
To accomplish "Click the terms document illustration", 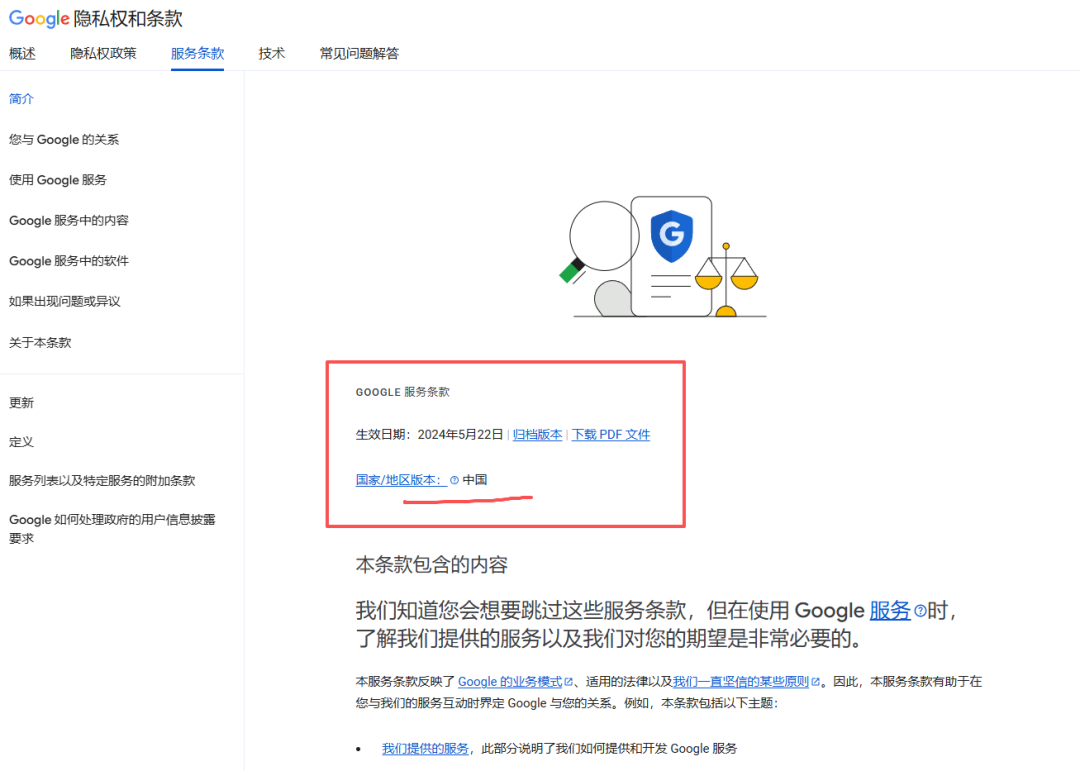I will click(672, 255).
